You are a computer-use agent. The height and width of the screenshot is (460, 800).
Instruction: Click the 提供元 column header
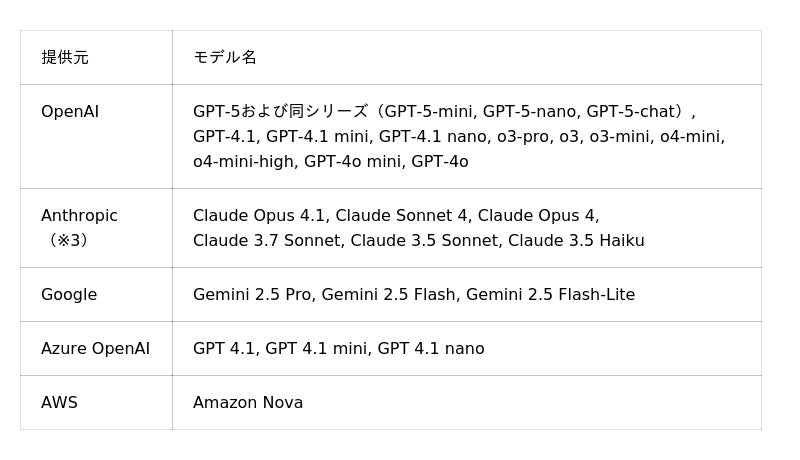[x=65, y=58]
